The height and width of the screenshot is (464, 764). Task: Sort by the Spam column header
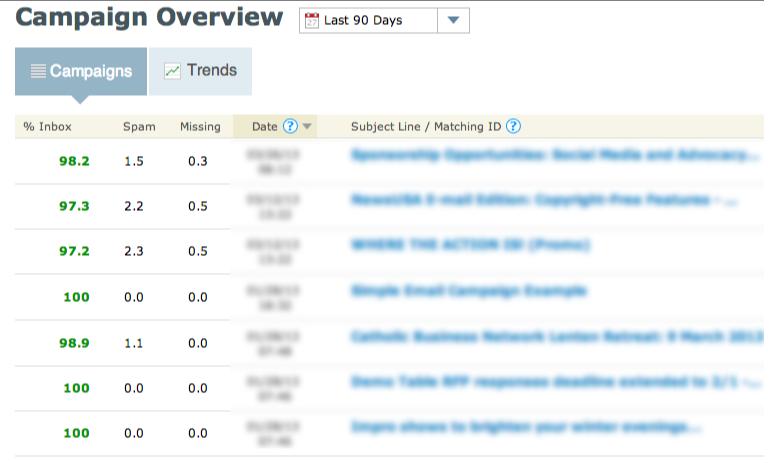(x=139, y=127)
